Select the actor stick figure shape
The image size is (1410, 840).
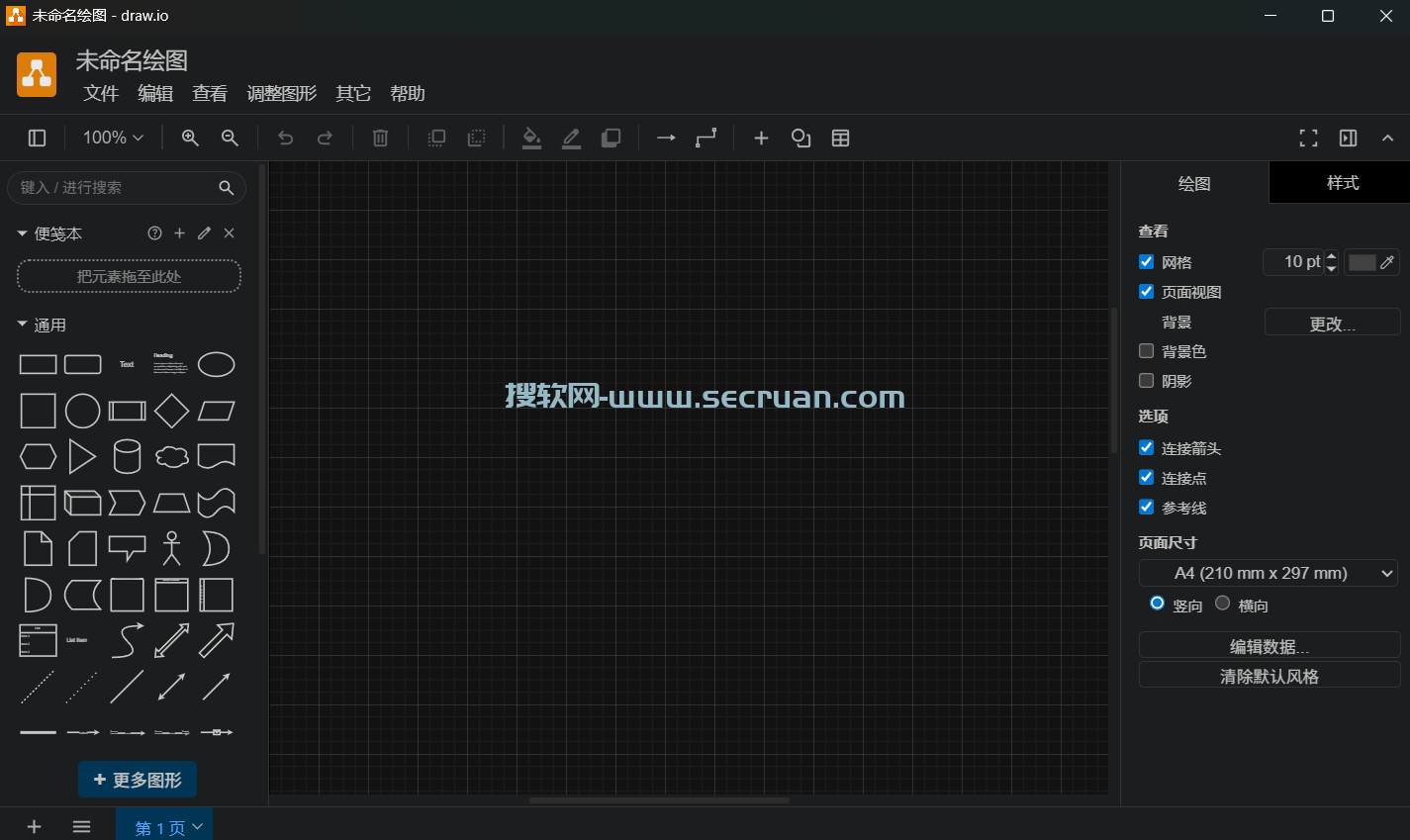point(171,548)
